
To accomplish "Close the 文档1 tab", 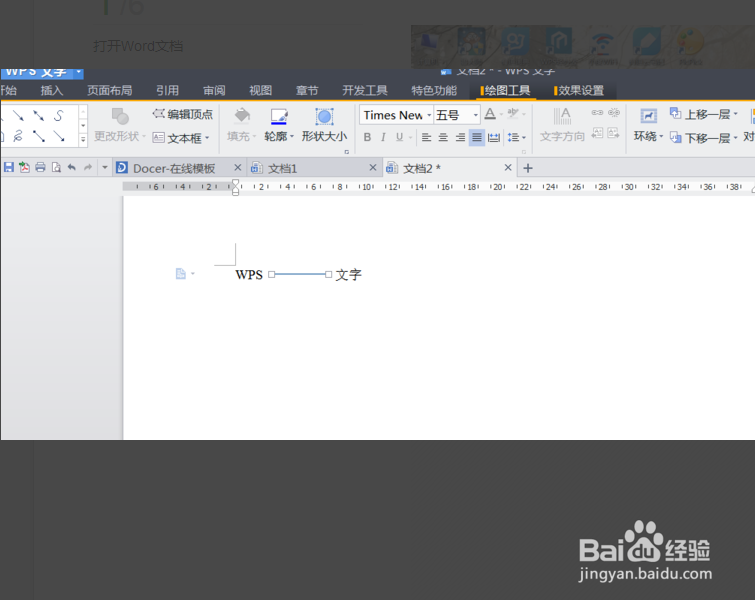I will pyautogui.click(x=373, y=168).
